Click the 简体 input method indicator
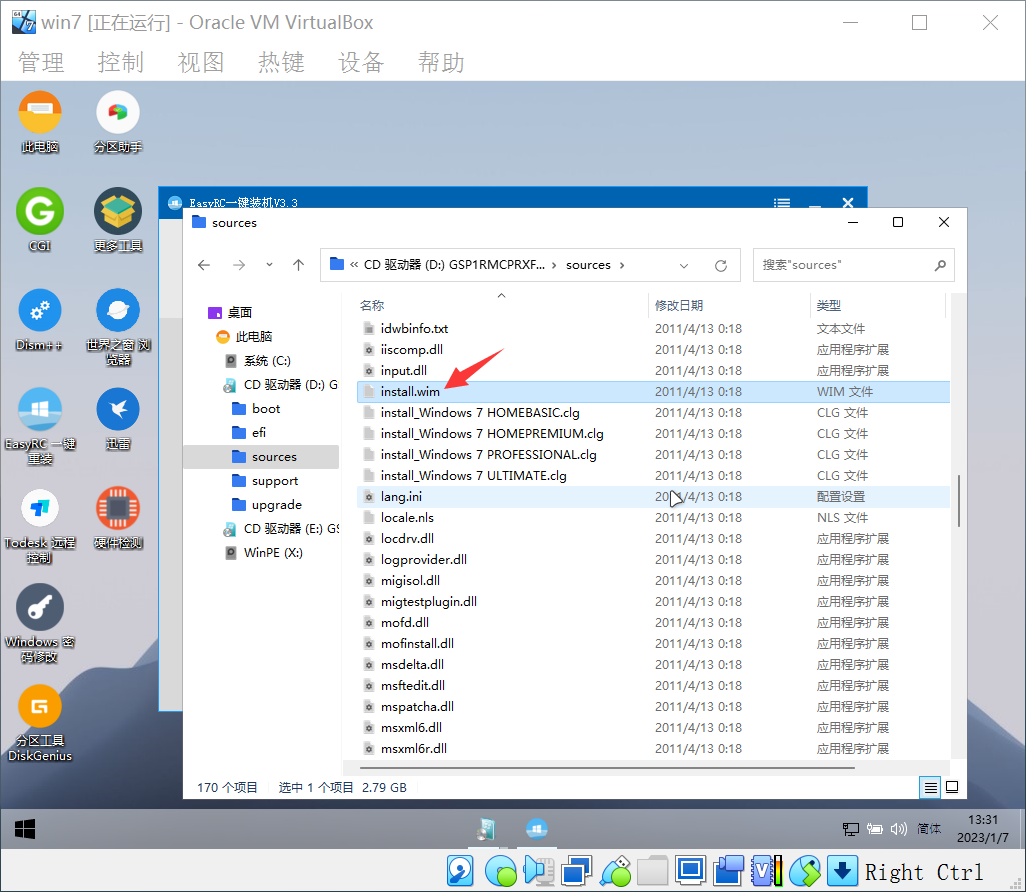The width and height of the screenshot is (1026, 892). 929,829
